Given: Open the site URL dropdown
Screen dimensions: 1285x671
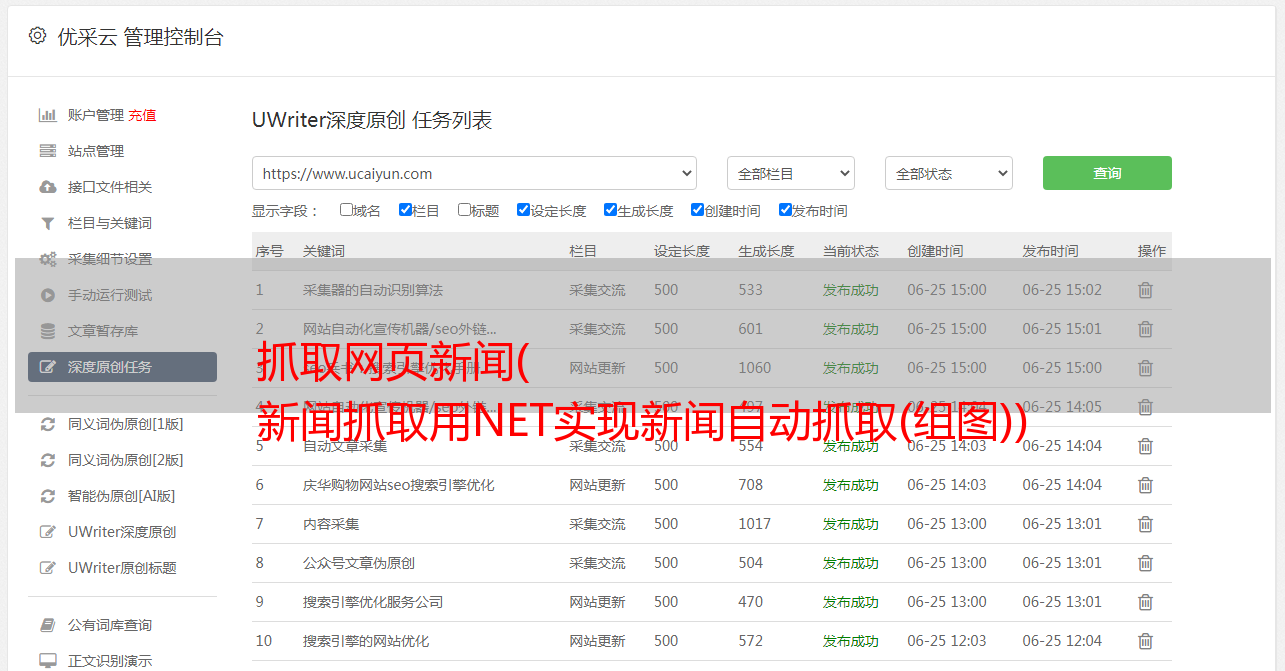Looking at the screenshot, I should pos(474,173).
